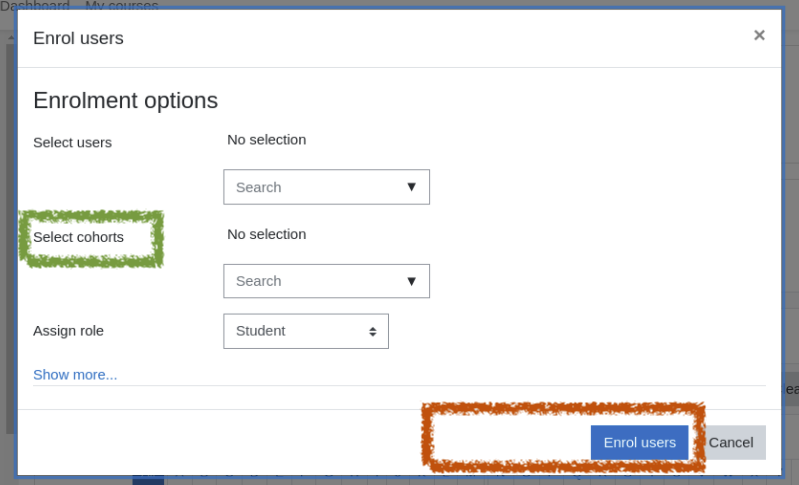Click the up-down arrows in role selector
The image size is (799, 485).
(x=373, y=332)
